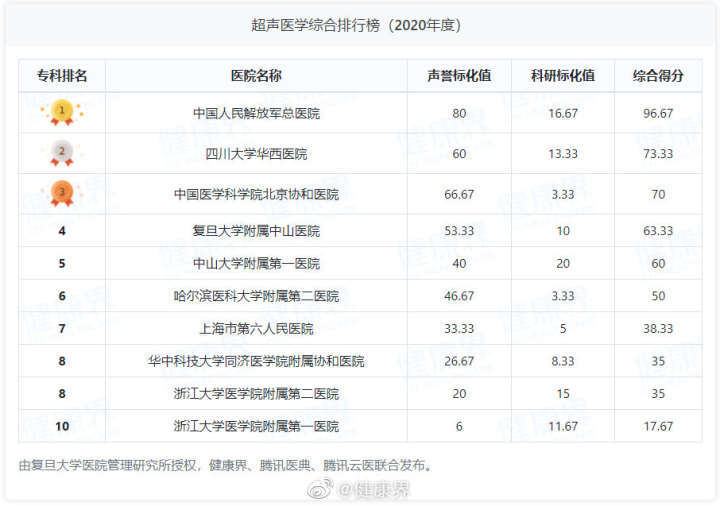Screen dimensions: 720x506
Task: Click total score 73.33
Action: [x=658, y=153]
